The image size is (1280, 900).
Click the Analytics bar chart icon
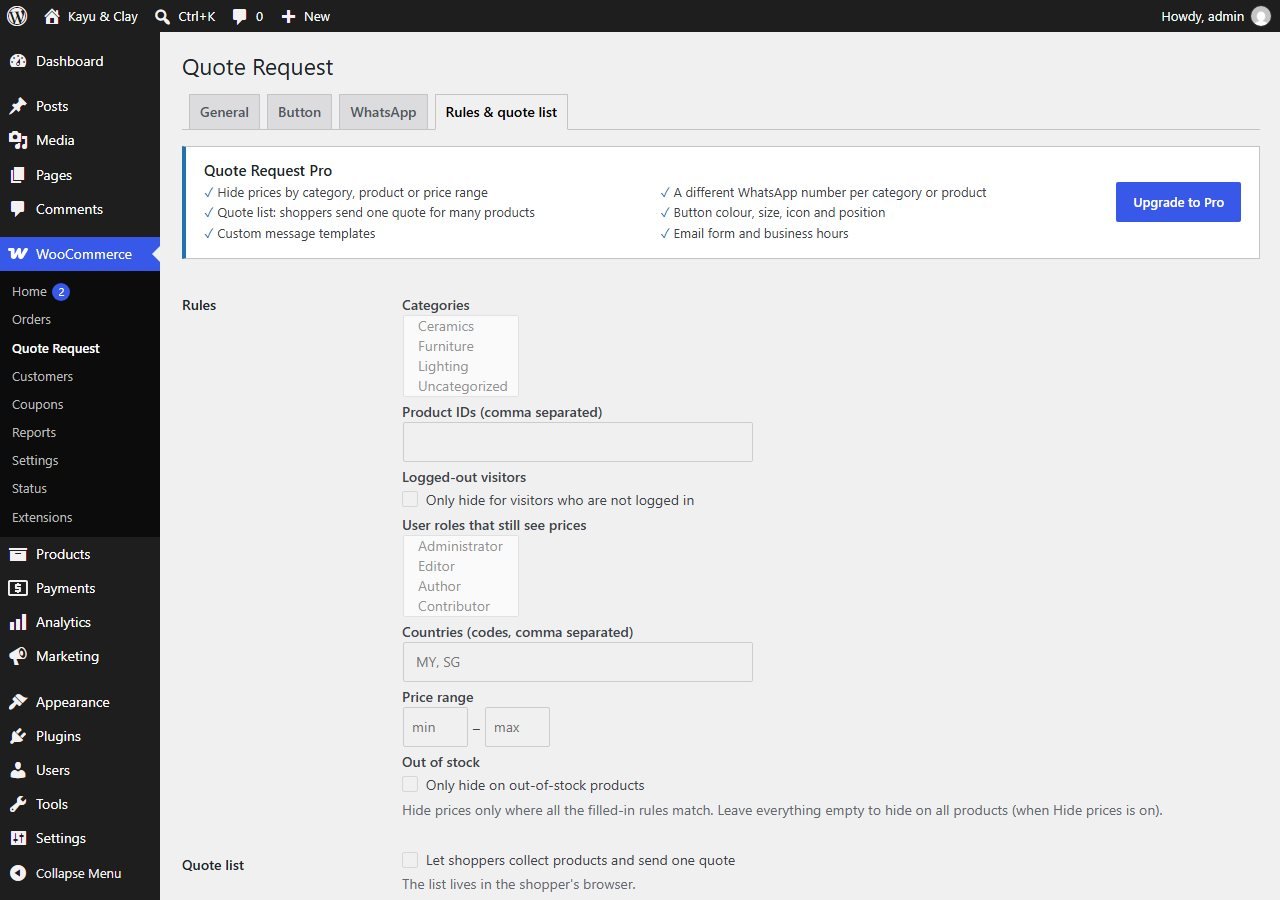click(18, 622)
